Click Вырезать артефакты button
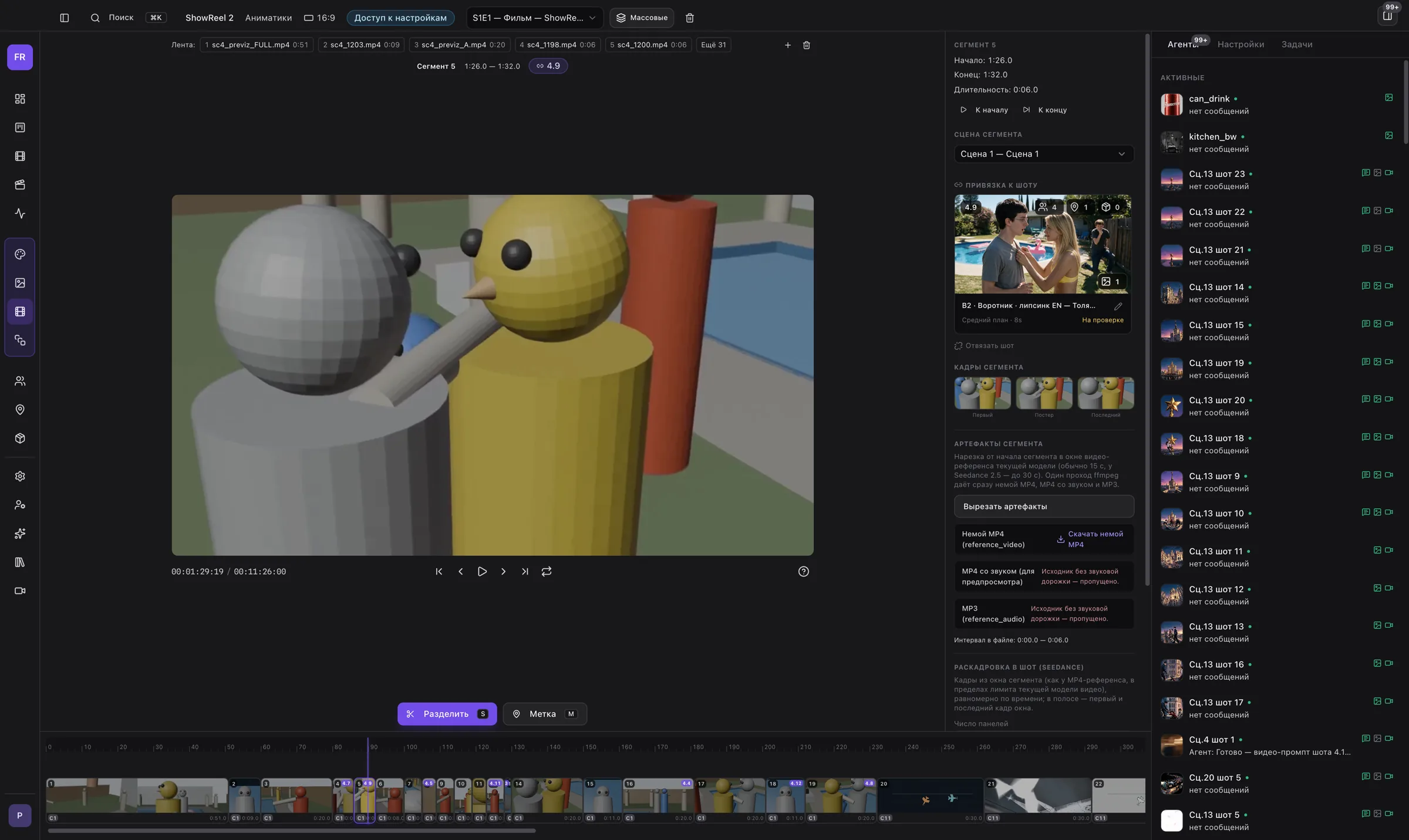The width and height of the screenshot is (1409, 840). [x=1044, y=507]
